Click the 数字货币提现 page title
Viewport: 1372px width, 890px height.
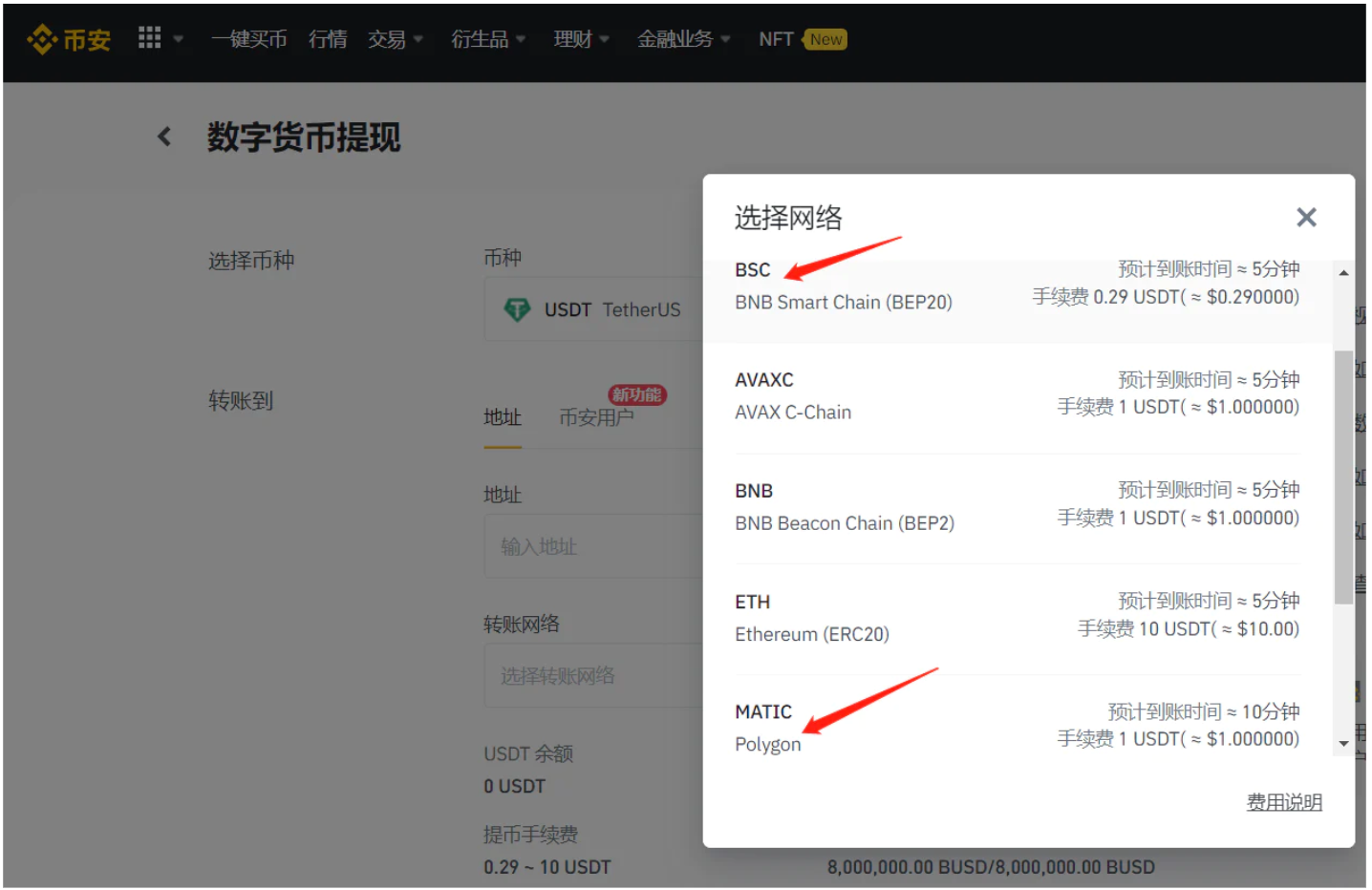coord(304,137)
